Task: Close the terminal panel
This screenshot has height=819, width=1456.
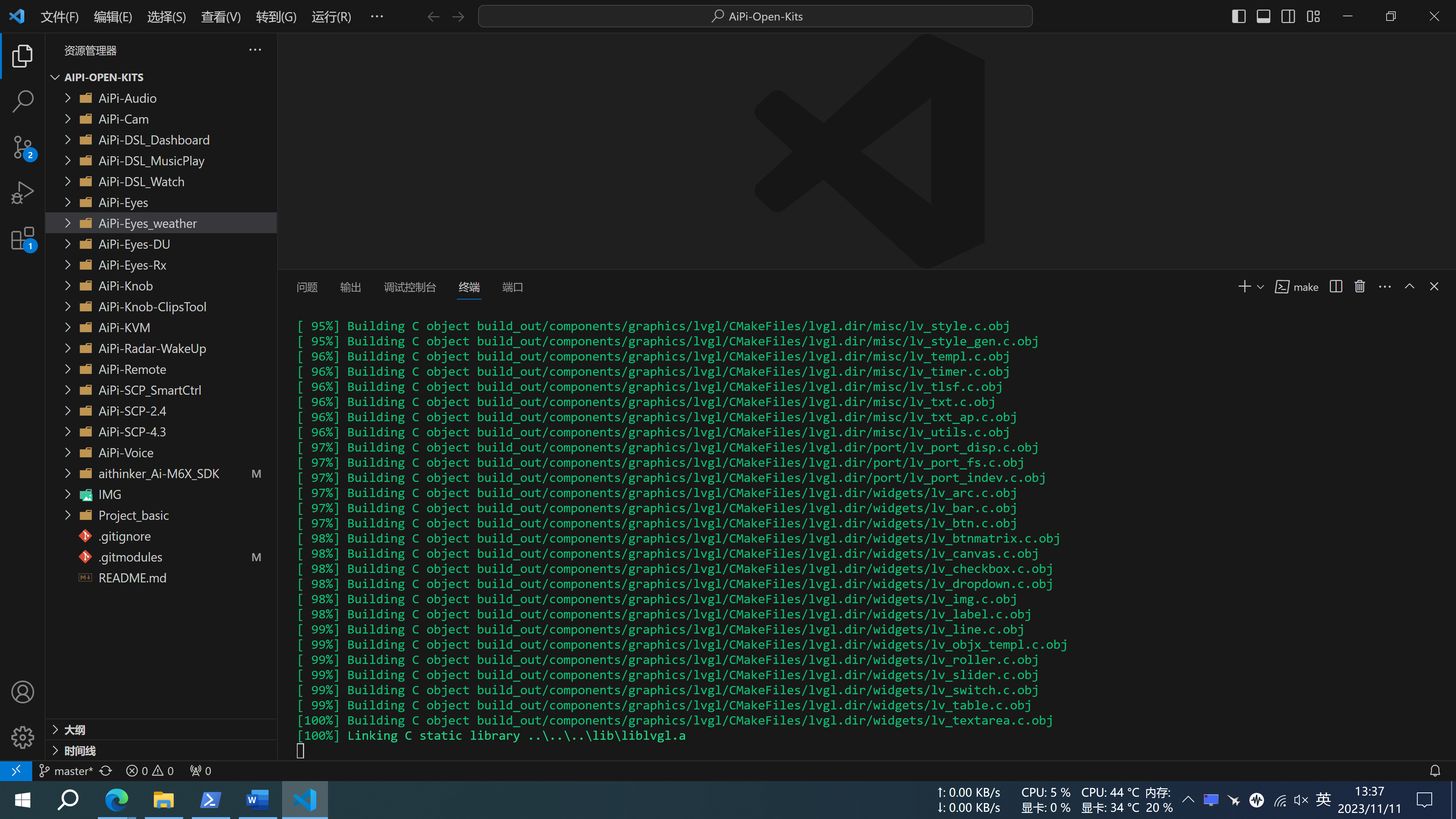Action: click(x=1434, y=287)
